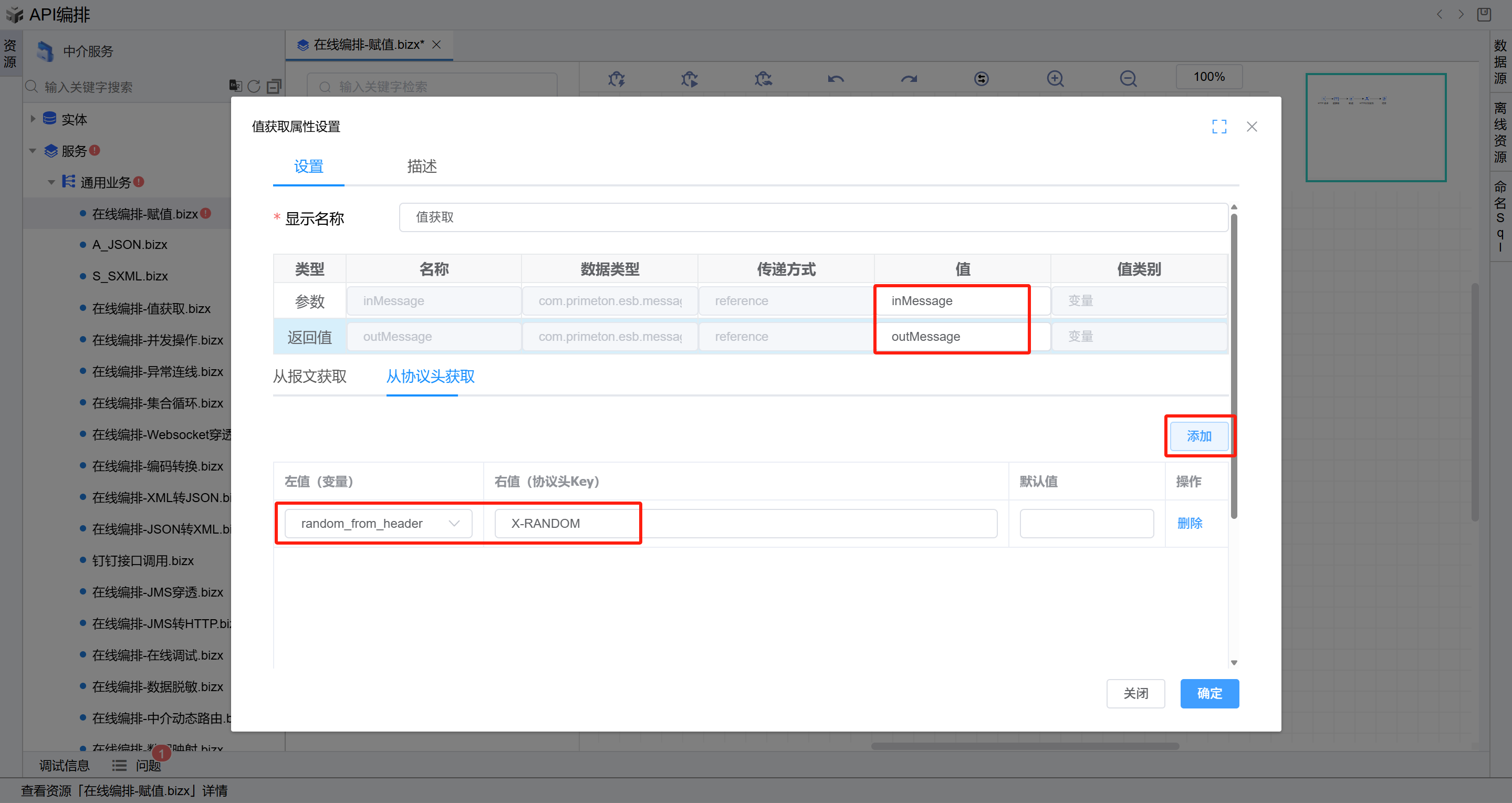Collapse the 通用业务 tree node
Screen dimensions: 1512x803
tap(51, 182)
